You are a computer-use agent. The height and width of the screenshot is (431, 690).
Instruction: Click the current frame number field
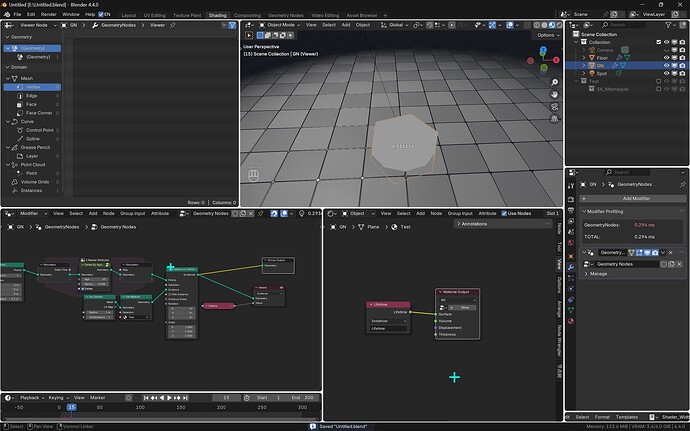(x=226, y=398)
